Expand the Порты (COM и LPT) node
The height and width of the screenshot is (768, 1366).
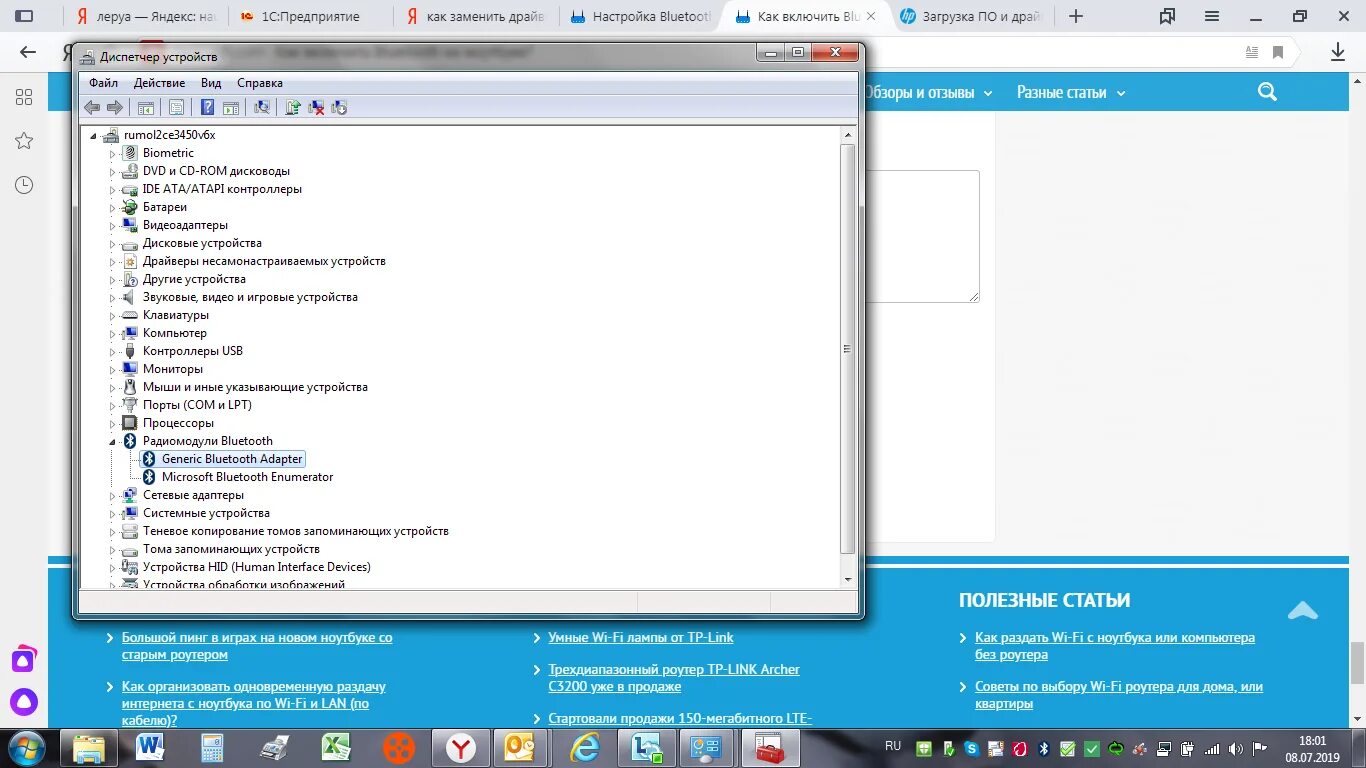coord(112,405)
